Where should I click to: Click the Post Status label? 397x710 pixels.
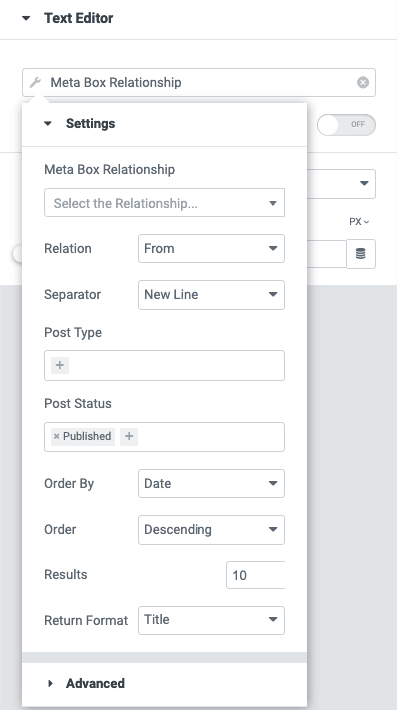point(78,403)
